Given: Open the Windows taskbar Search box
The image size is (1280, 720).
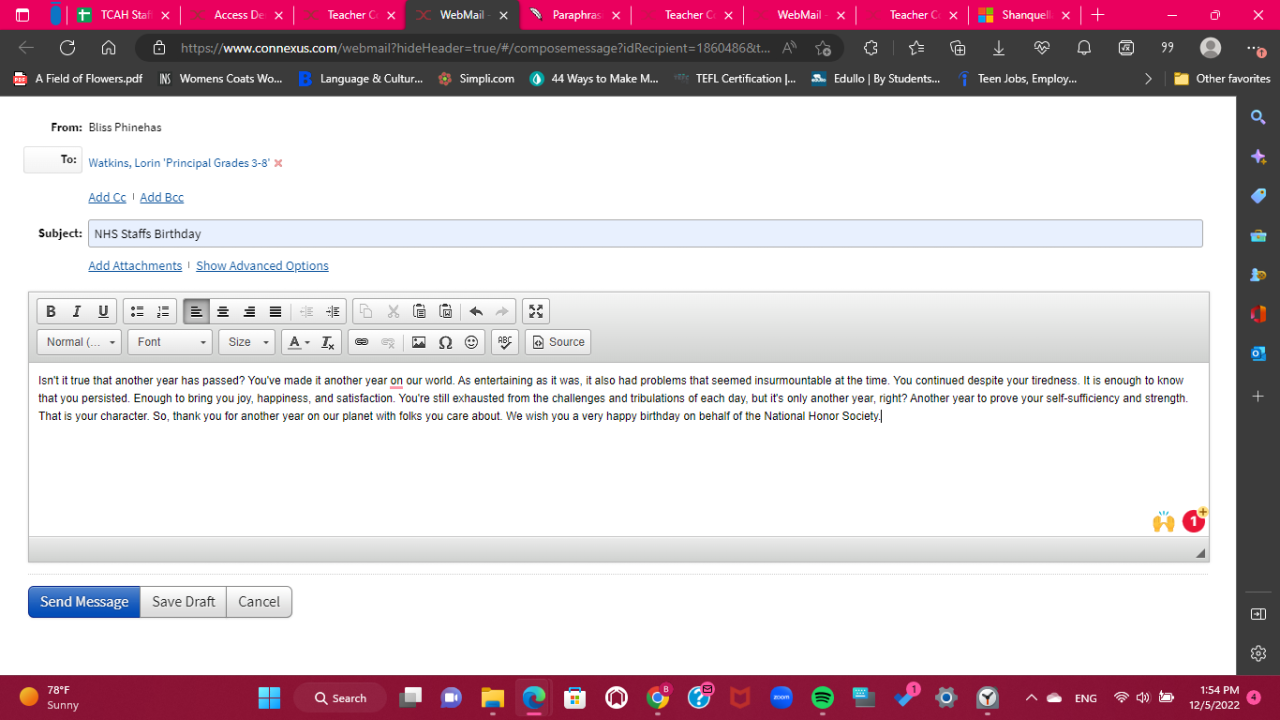Looking at the screenshot, I should coord(342,698).
